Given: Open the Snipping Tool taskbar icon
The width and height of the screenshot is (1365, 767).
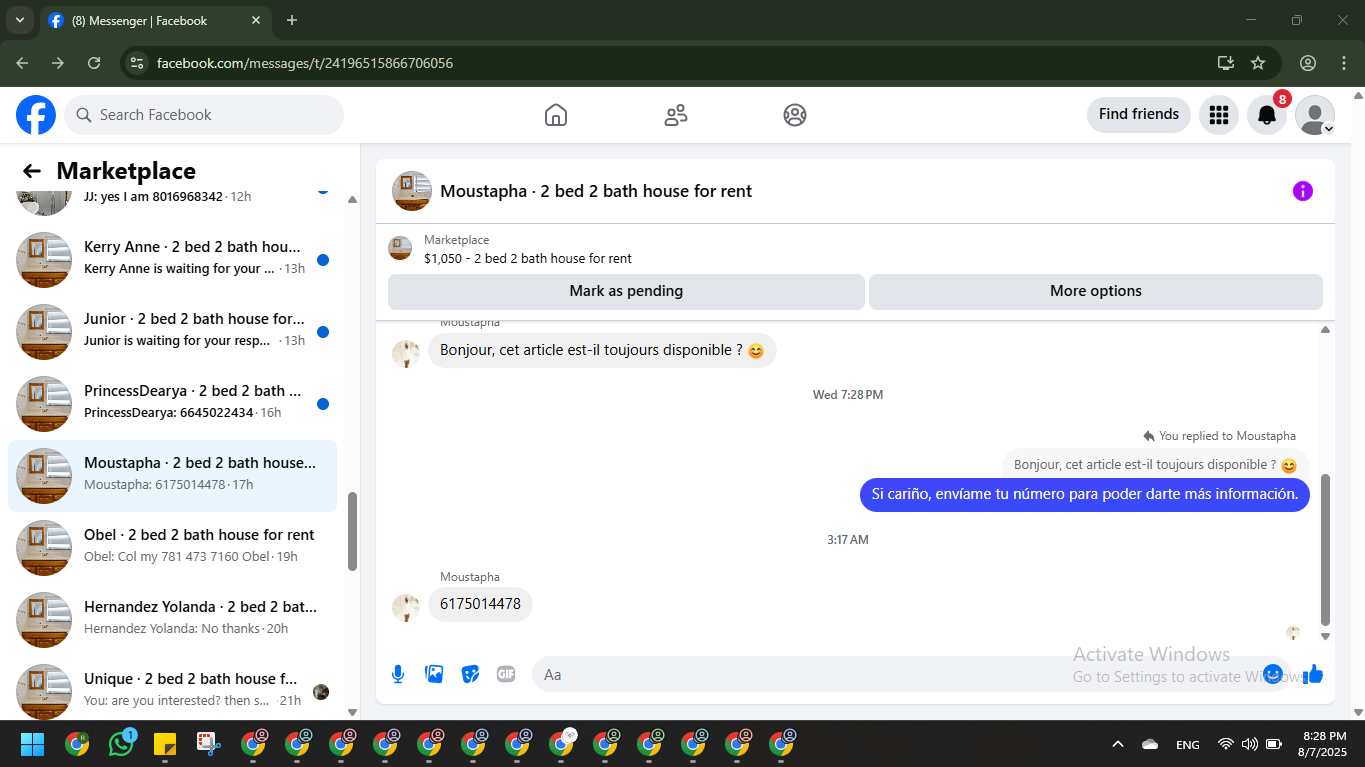Looking at the screenshot, I should [x=208, y=744].
